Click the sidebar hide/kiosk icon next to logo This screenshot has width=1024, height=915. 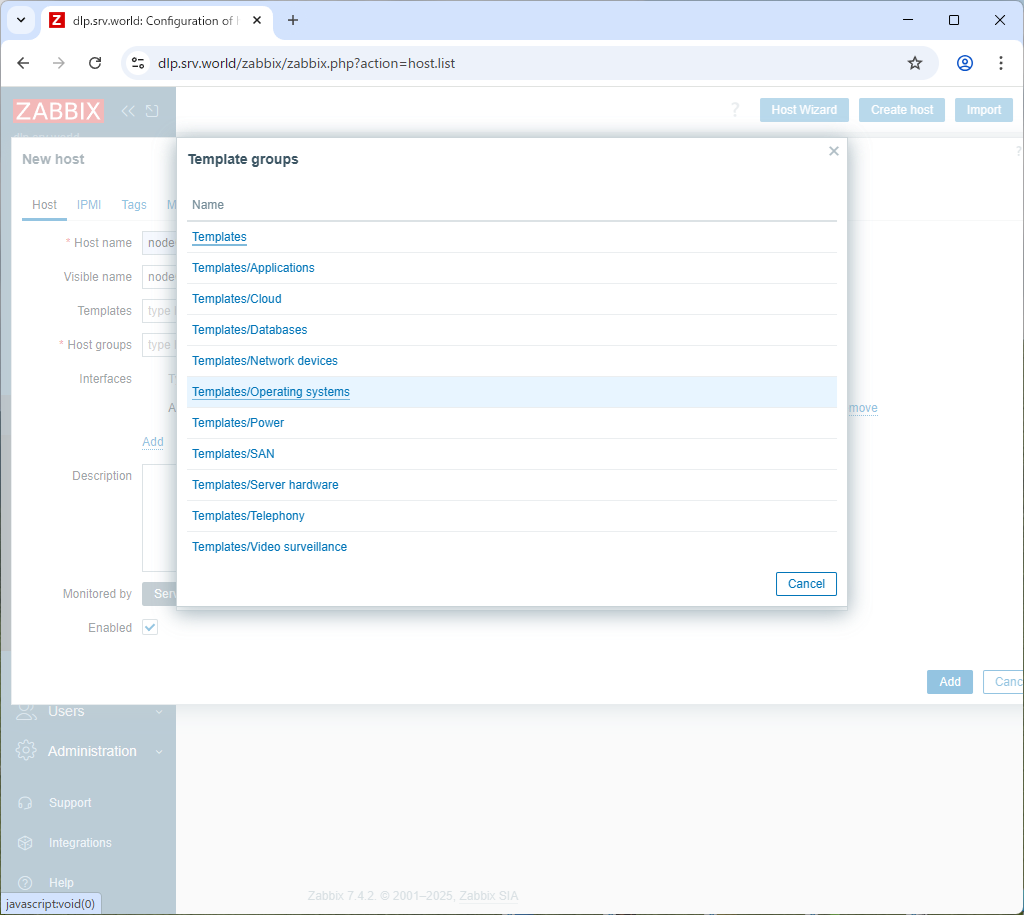tap(152, 111)
